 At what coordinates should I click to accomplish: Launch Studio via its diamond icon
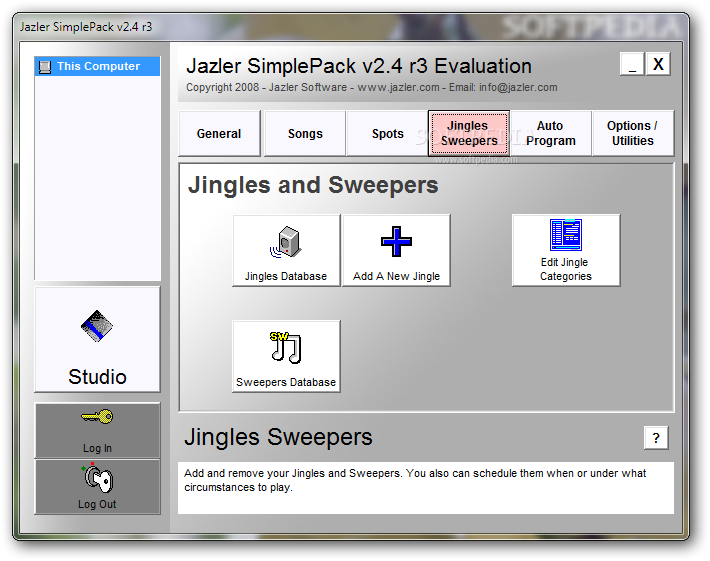coord(96,326)
